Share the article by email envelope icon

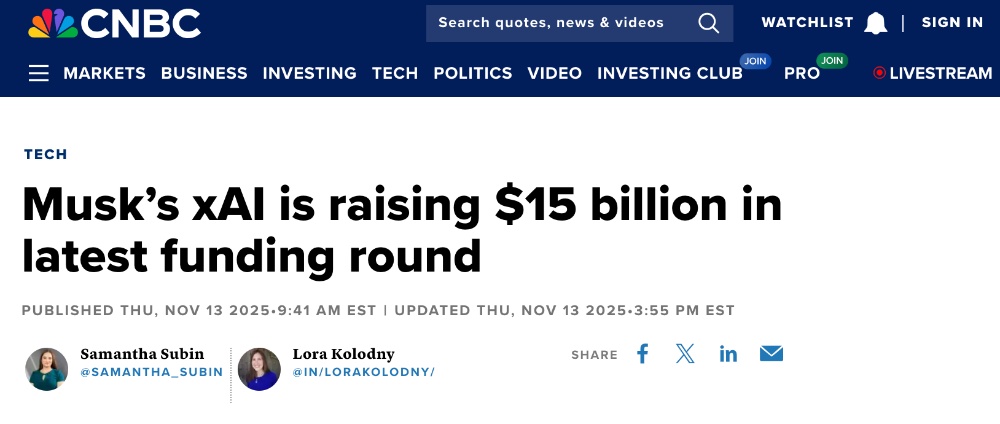click(771, 354)
